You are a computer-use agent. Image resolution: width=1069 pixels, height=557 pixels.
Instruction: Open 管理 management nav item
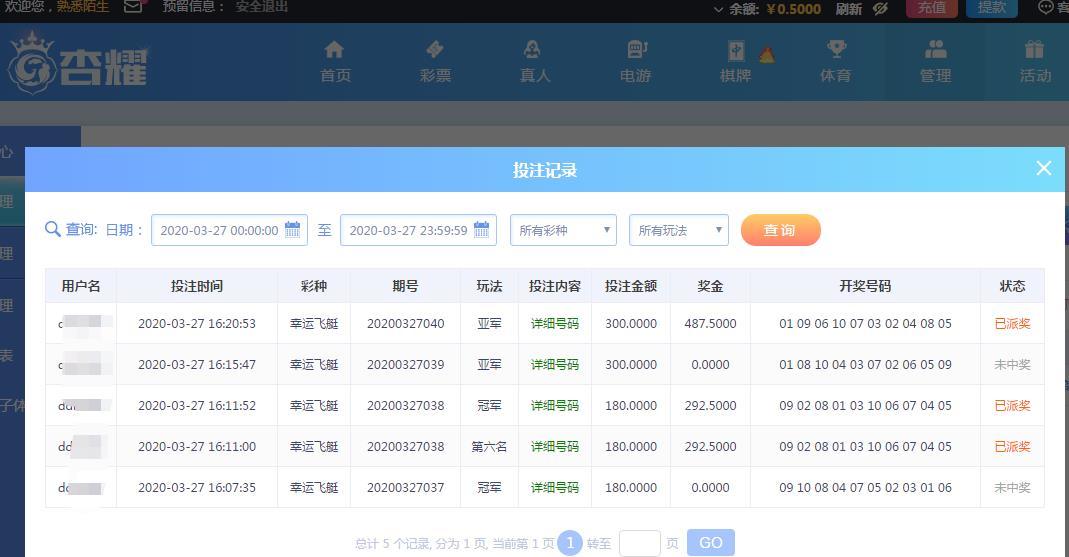(x=935, y=61)
